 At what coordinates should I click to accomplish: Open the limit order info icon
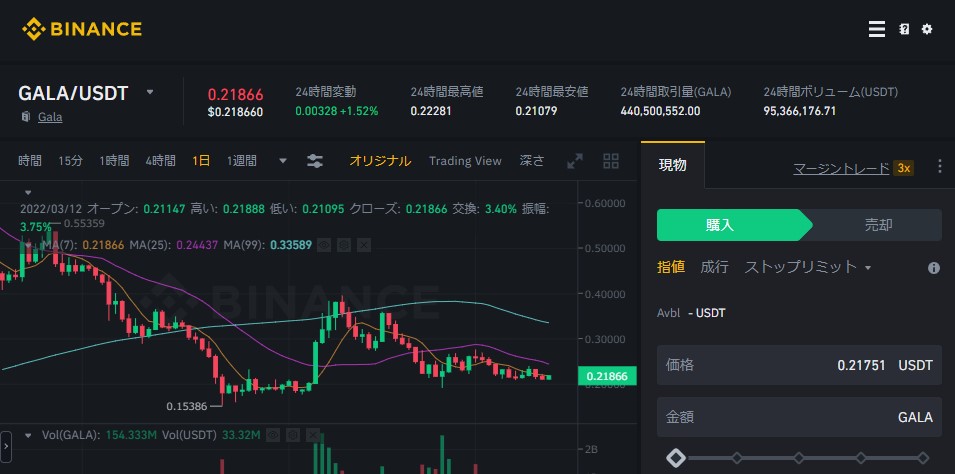pyautogui.click(x=934, y=268)
